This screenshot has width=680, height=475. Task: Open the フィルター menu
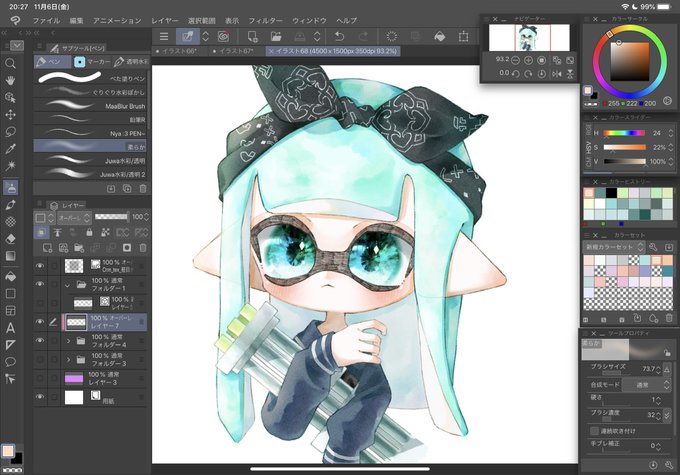point(265,20)
